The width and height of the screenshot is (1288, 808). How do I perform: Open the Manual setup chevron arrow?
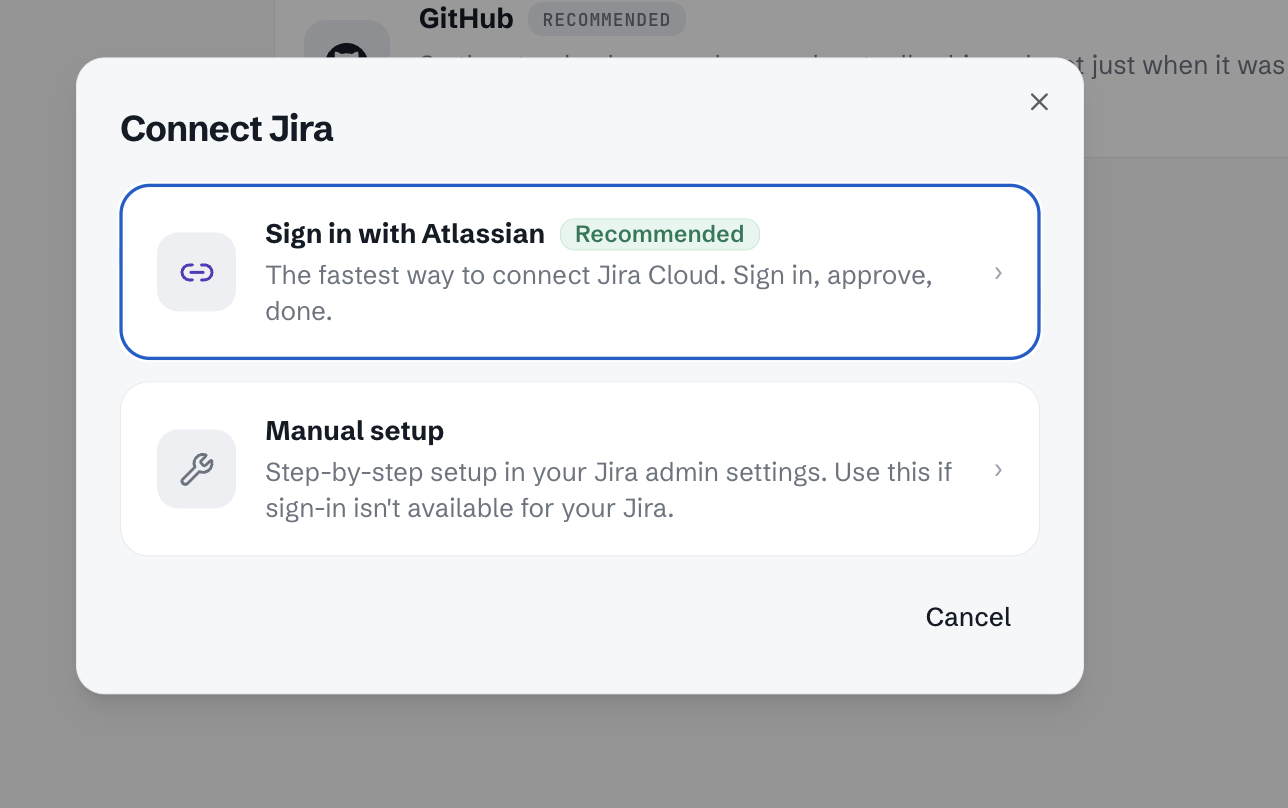(x=998, y=470)
